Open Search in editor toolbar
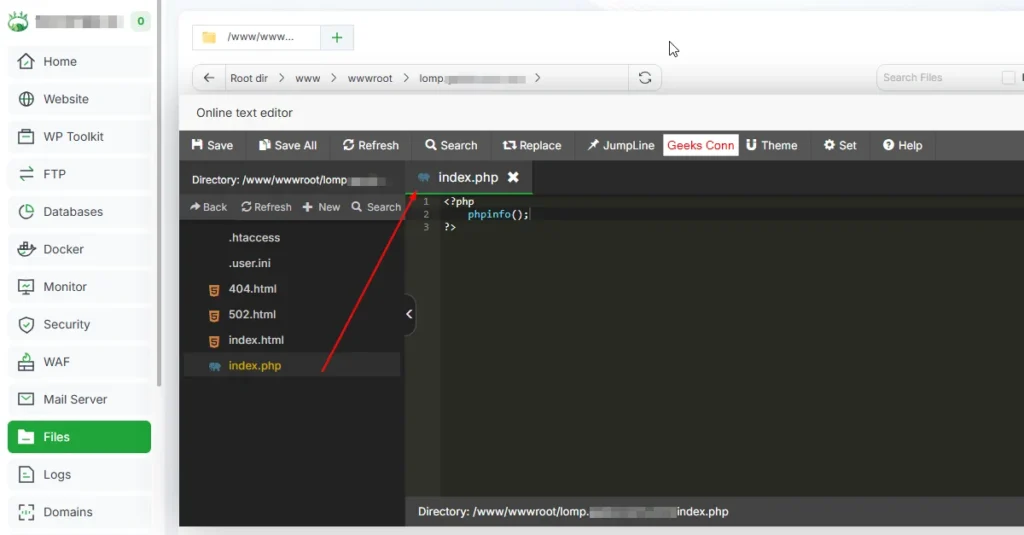The image size is (1024, 535). (451, 146)
